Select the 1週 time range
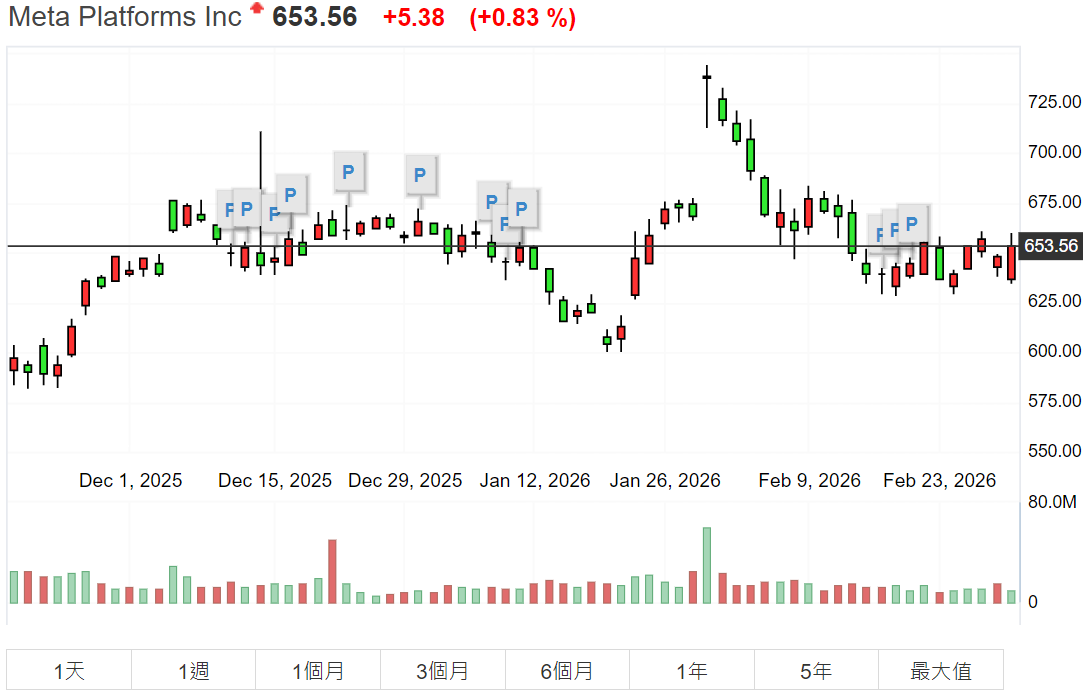The width and height of the screenshot is (1090, 694). [193, 671]
